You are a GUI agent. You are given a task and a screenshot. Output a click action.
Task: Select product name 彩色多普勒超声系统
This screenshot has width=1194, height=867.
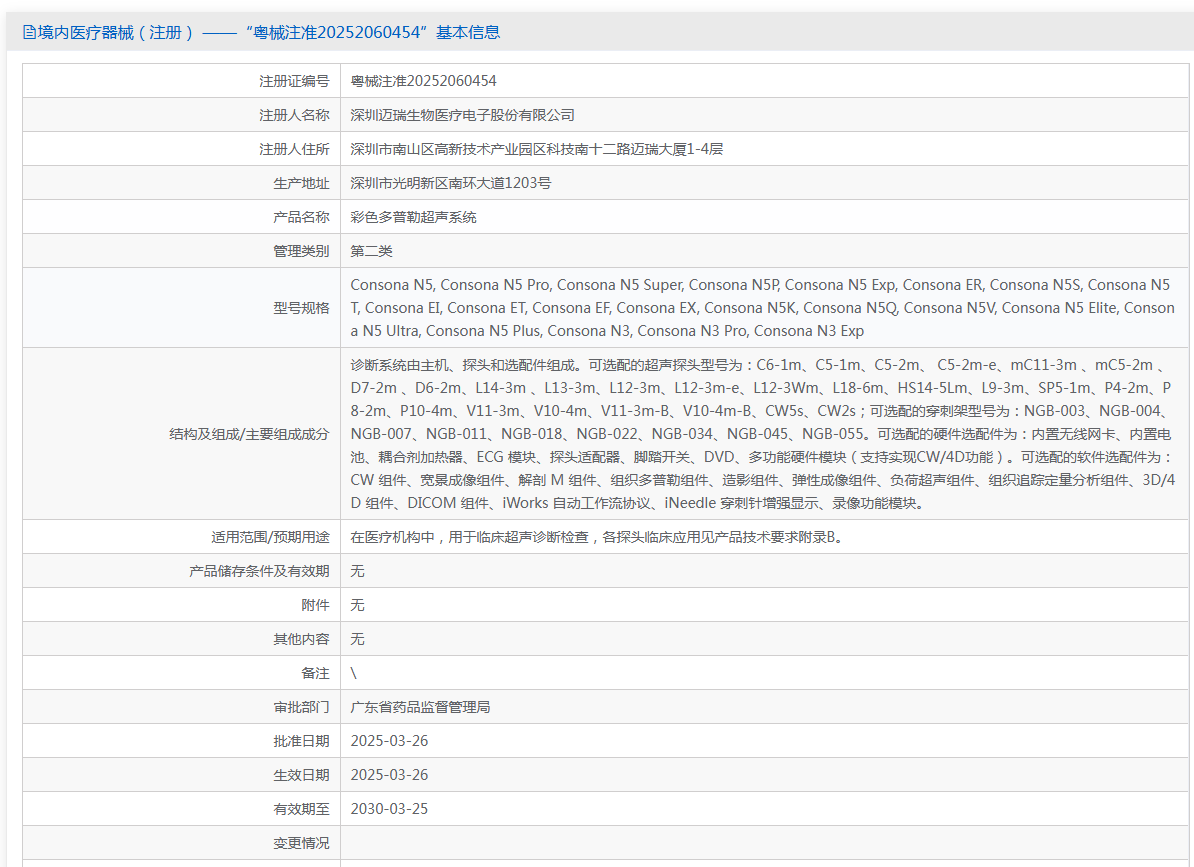coord(413,217)
